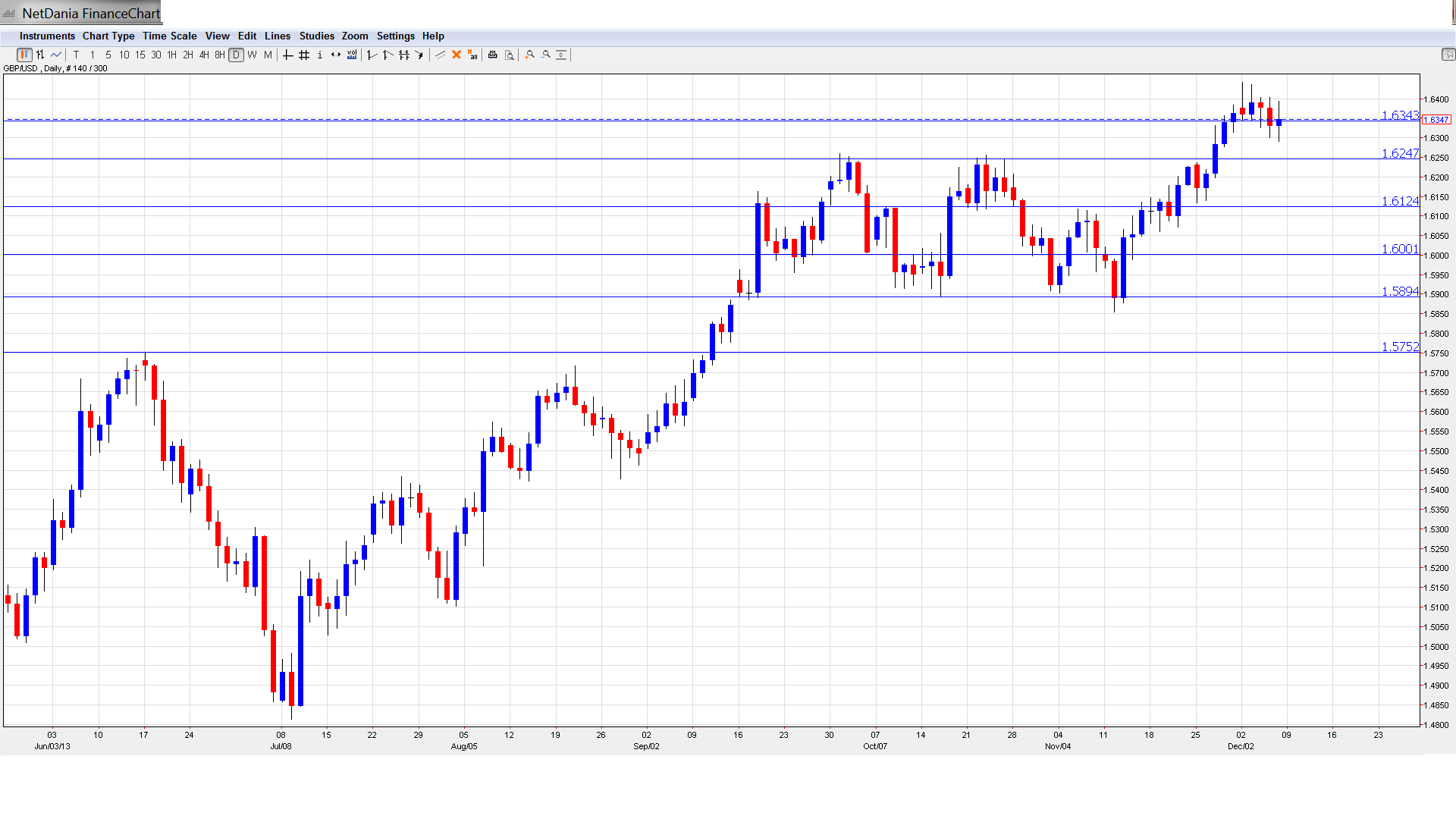Toggle the chart grid icon
The height and width of the screenshot is (819, 1456).
(x=304, y=55)
